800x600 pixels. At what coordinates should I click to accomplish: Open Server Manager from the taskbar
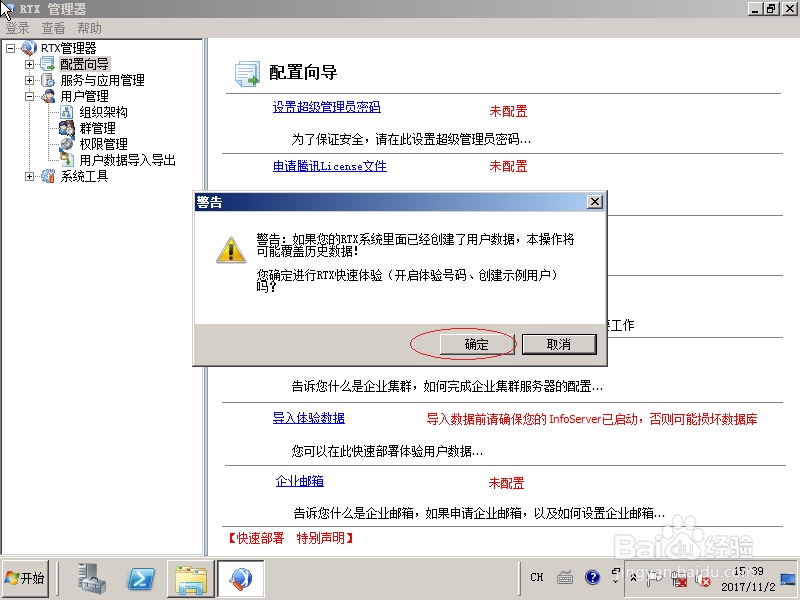[x=92, y=578]
